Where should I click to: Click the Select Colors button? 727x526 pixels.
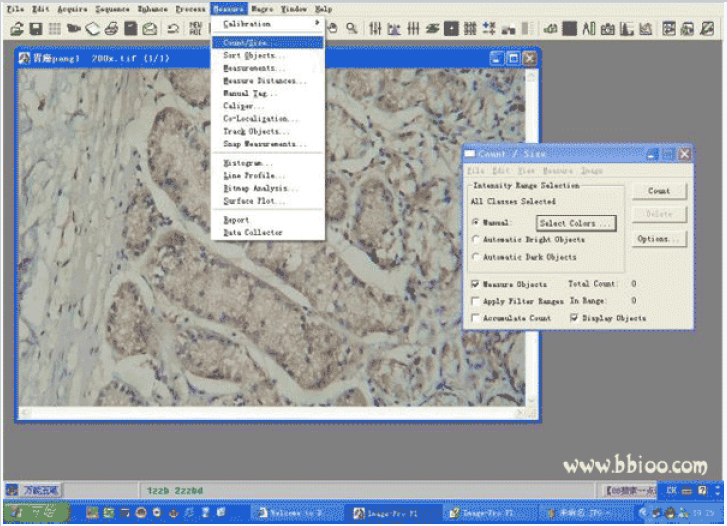(x=575, y=223)
